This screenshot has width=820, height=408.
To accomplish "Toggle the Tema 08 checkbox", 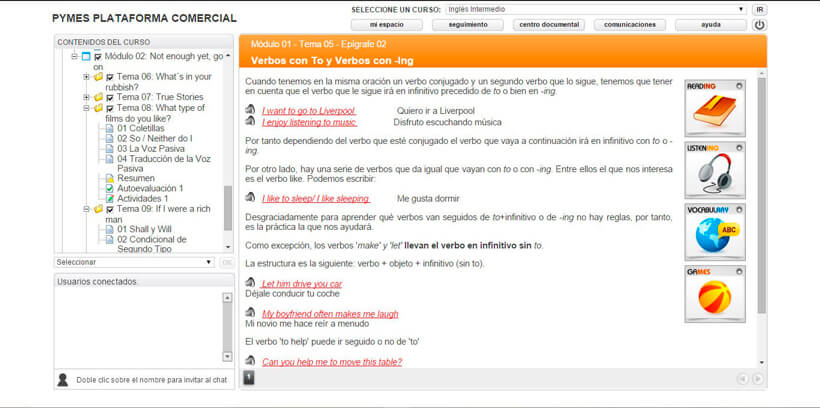I will (110, 109).
